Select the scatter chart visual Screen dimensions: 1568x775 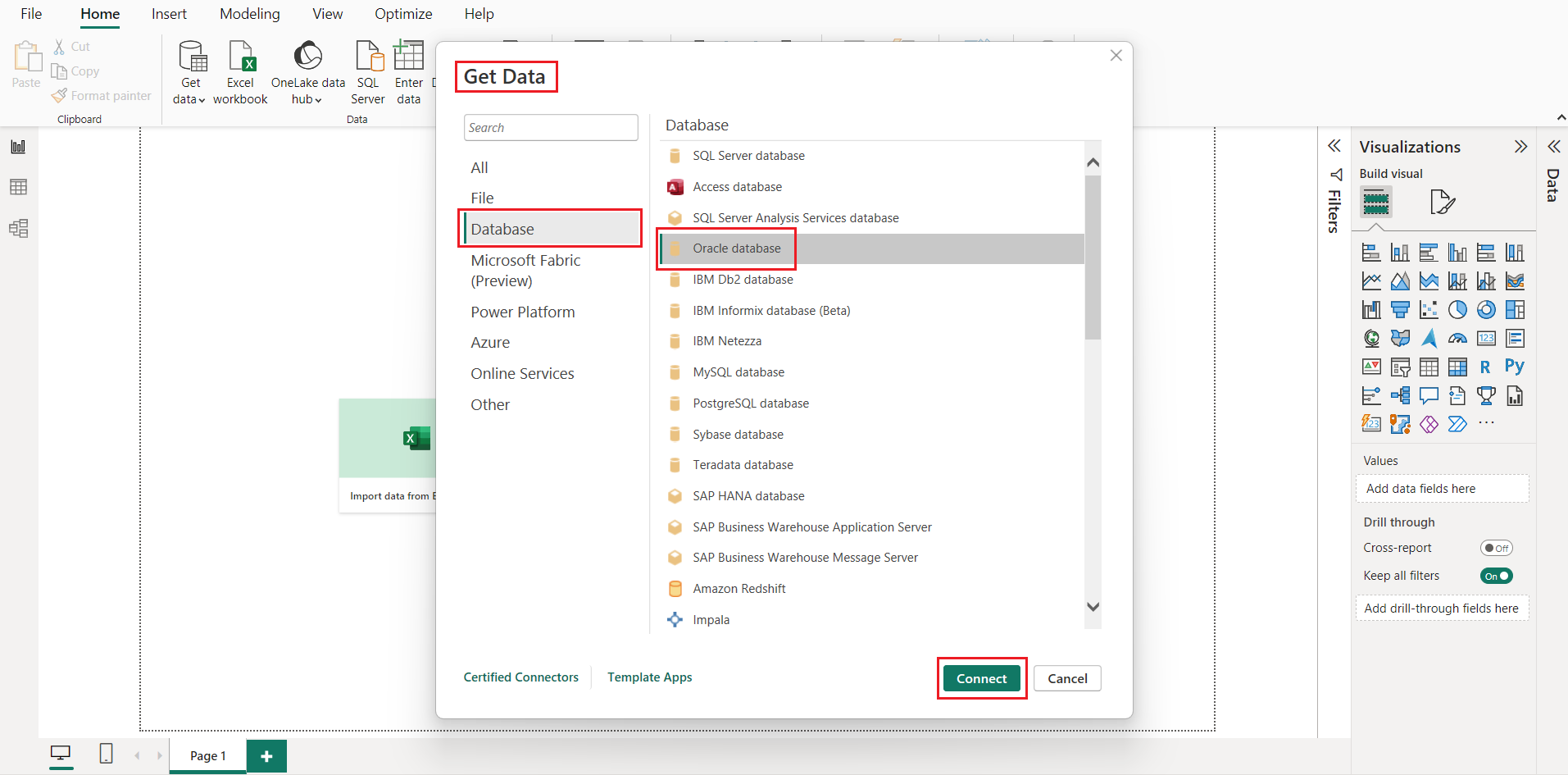point(1429,310)
